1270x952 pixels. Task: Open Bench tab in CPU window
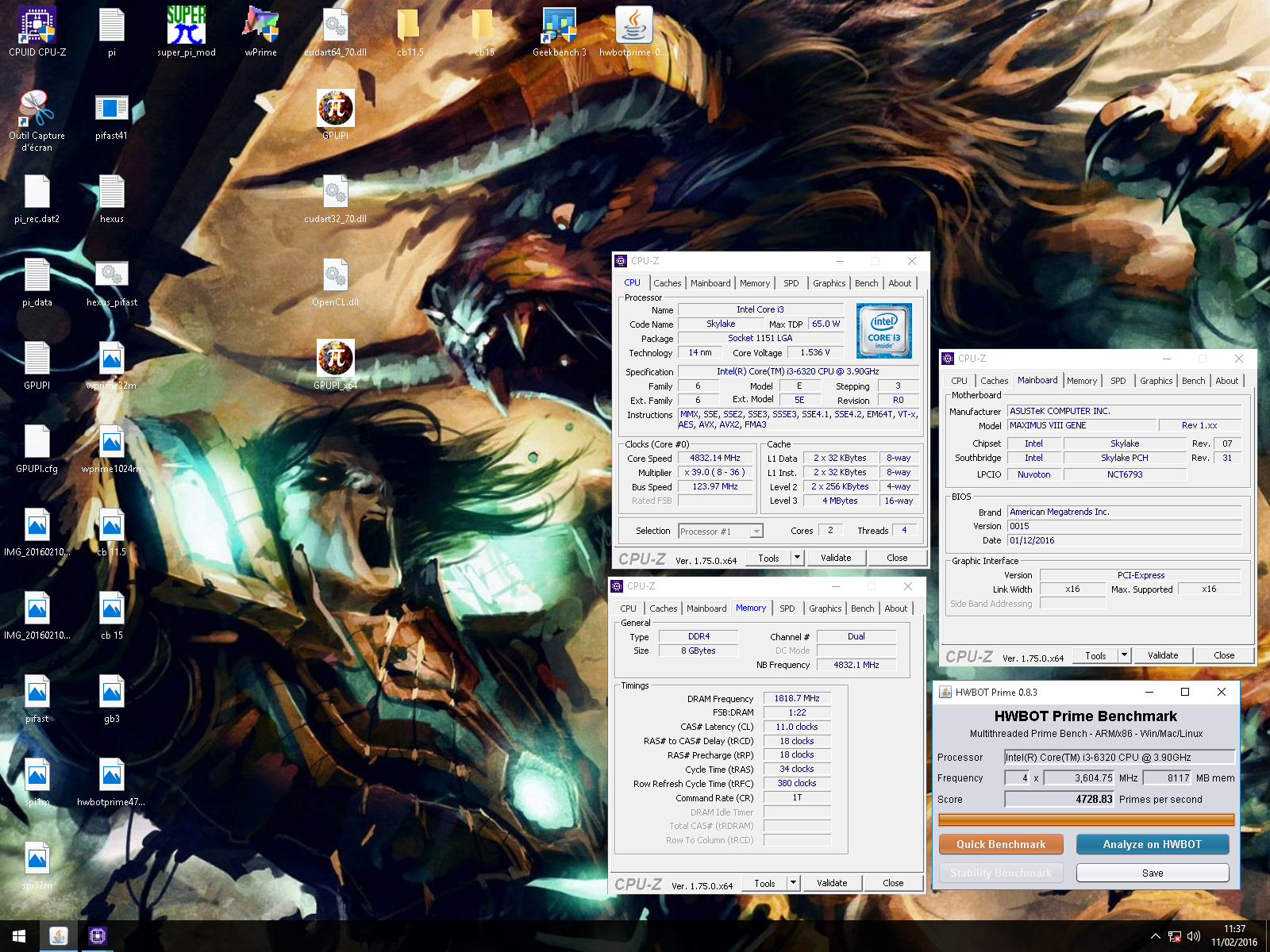[x=867, y=283]
